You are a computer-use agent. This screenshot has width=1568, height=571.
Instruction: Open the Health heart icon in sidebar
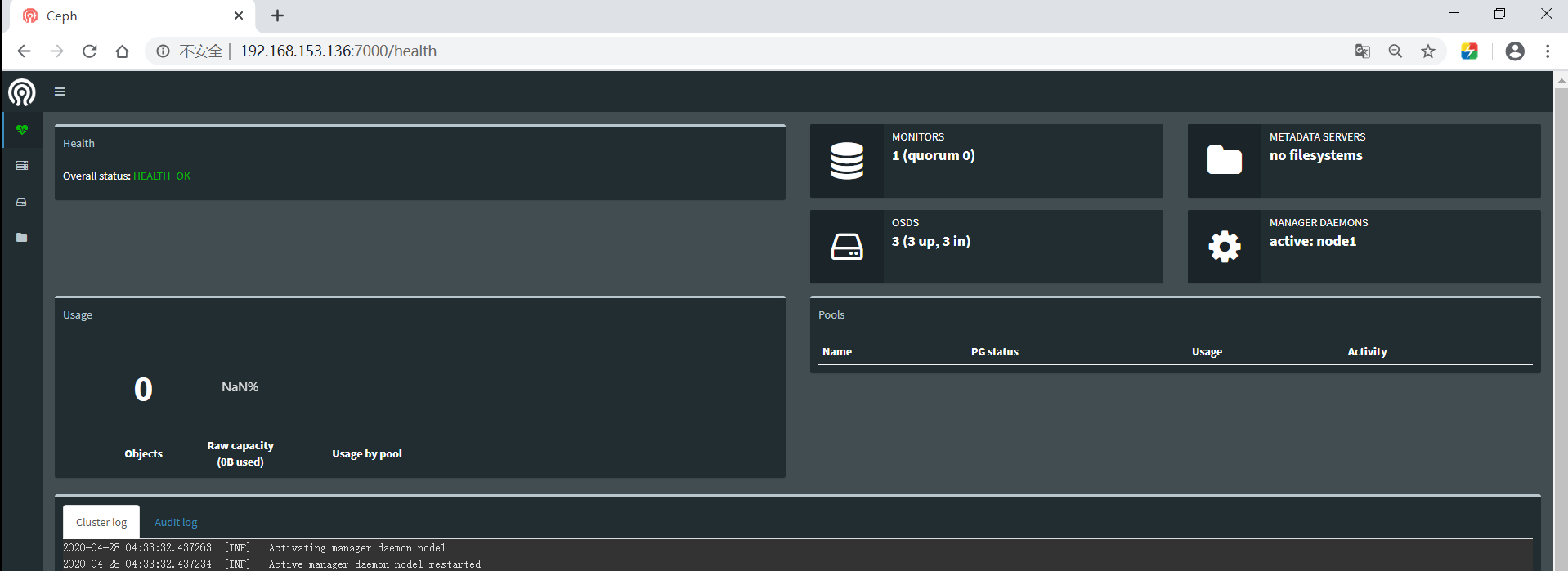pyautogui.click(x=22, y=130)
